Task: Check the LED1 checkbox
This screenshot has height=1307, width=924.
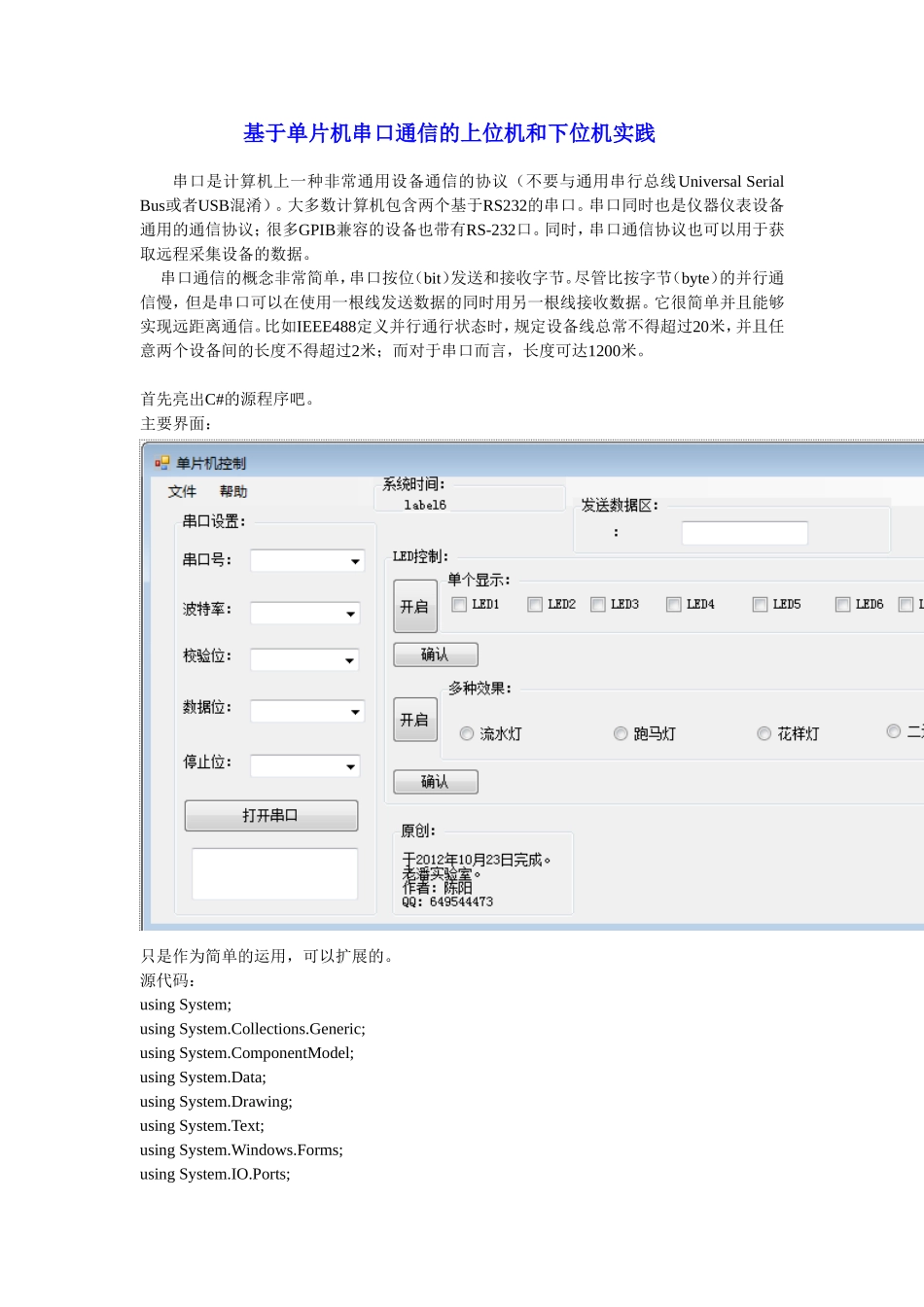Action: pos(459,605)
